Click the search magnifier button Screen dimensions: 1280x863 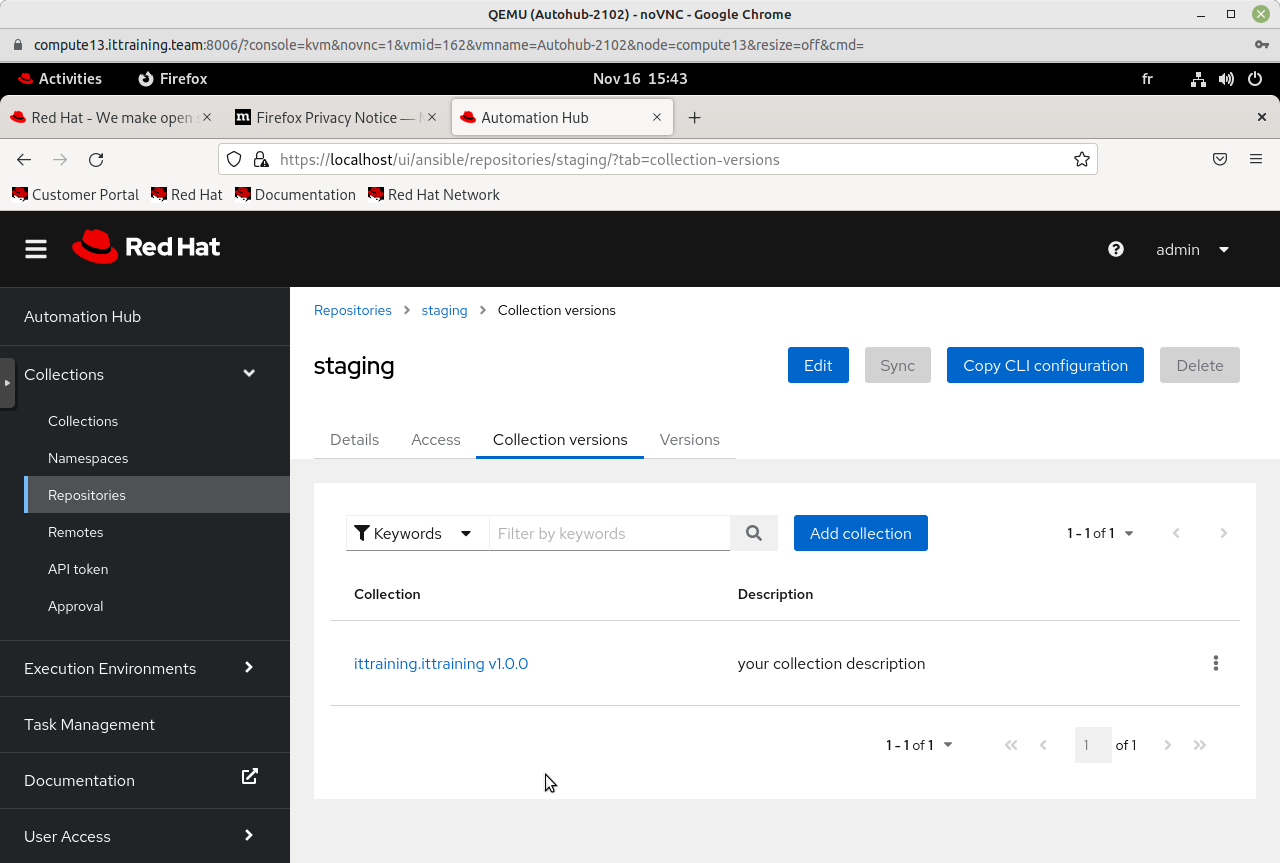coord(754,533)
